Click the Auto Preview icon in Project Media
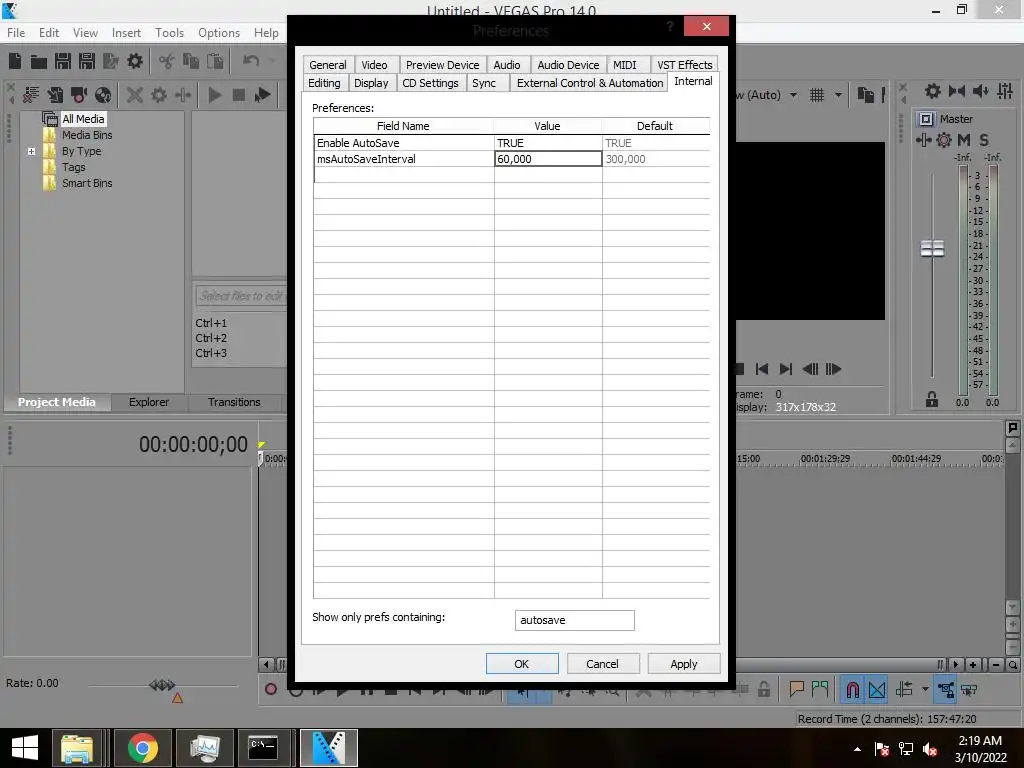 pos(263,95)
